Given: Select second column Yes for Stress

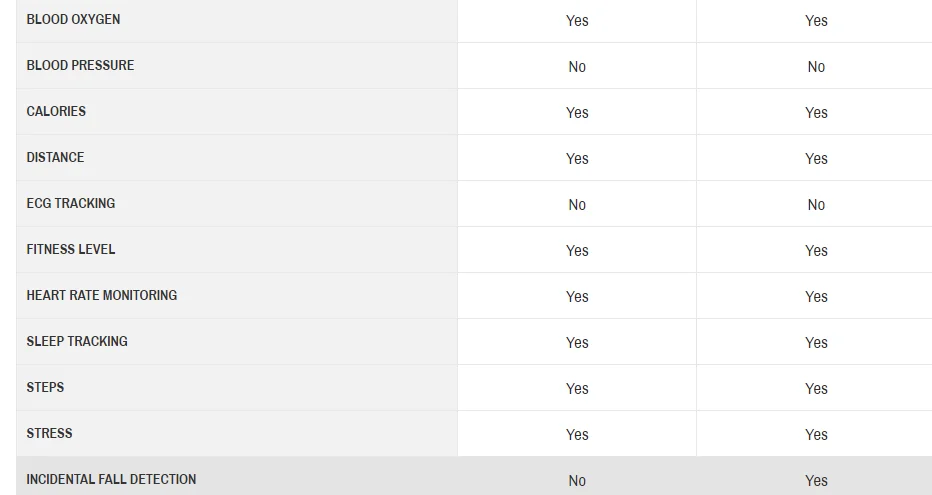Looking at the screenshot, I should tap(816, 435).
